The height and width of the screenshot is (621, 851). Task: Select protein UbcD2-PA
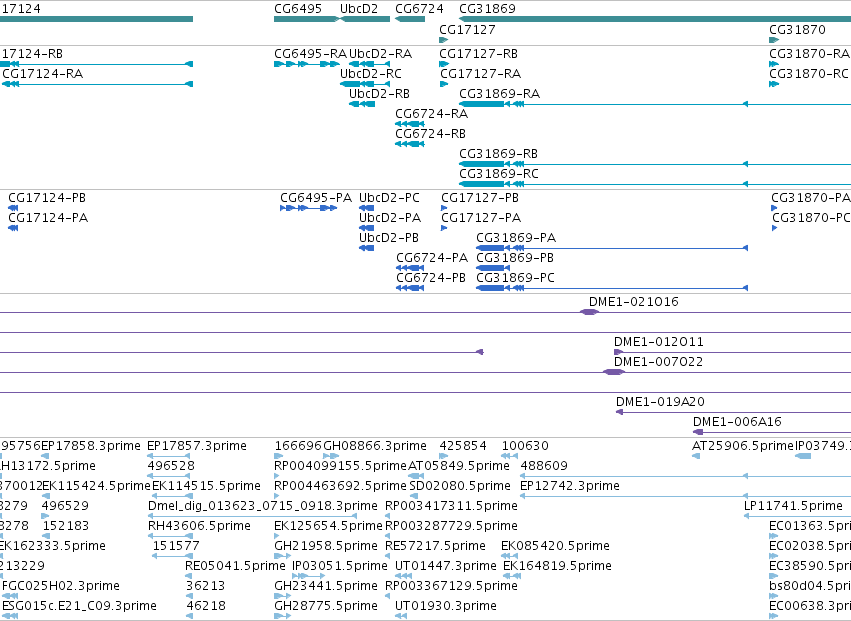390,218
